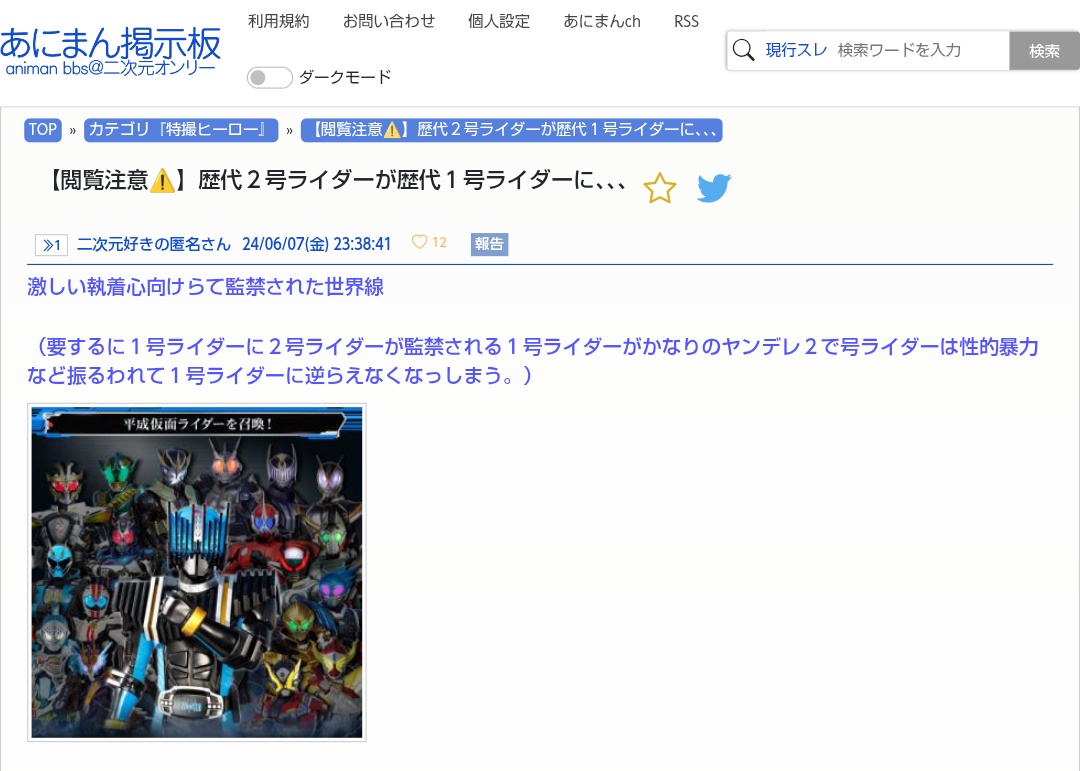
Task: Go to 個人設定 settings
Action: 499,21
